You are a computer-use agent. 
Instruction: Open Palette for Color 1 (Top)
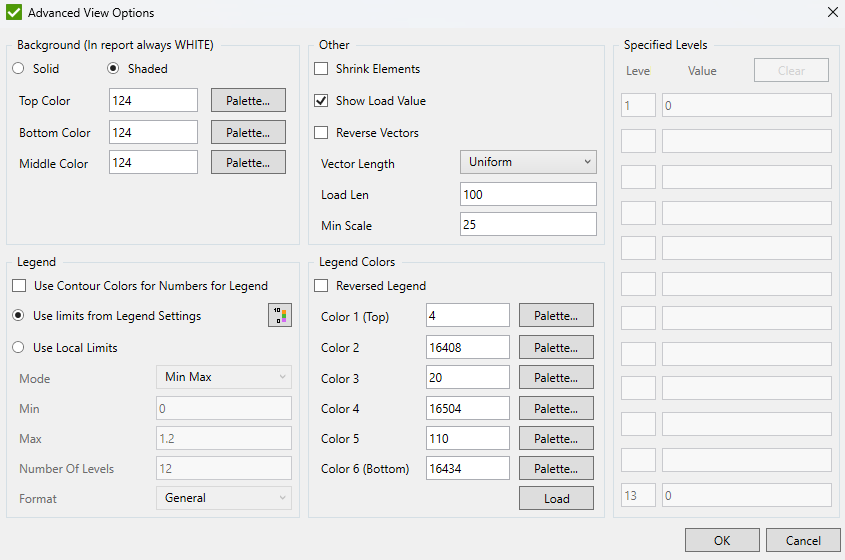click(556, 316)
